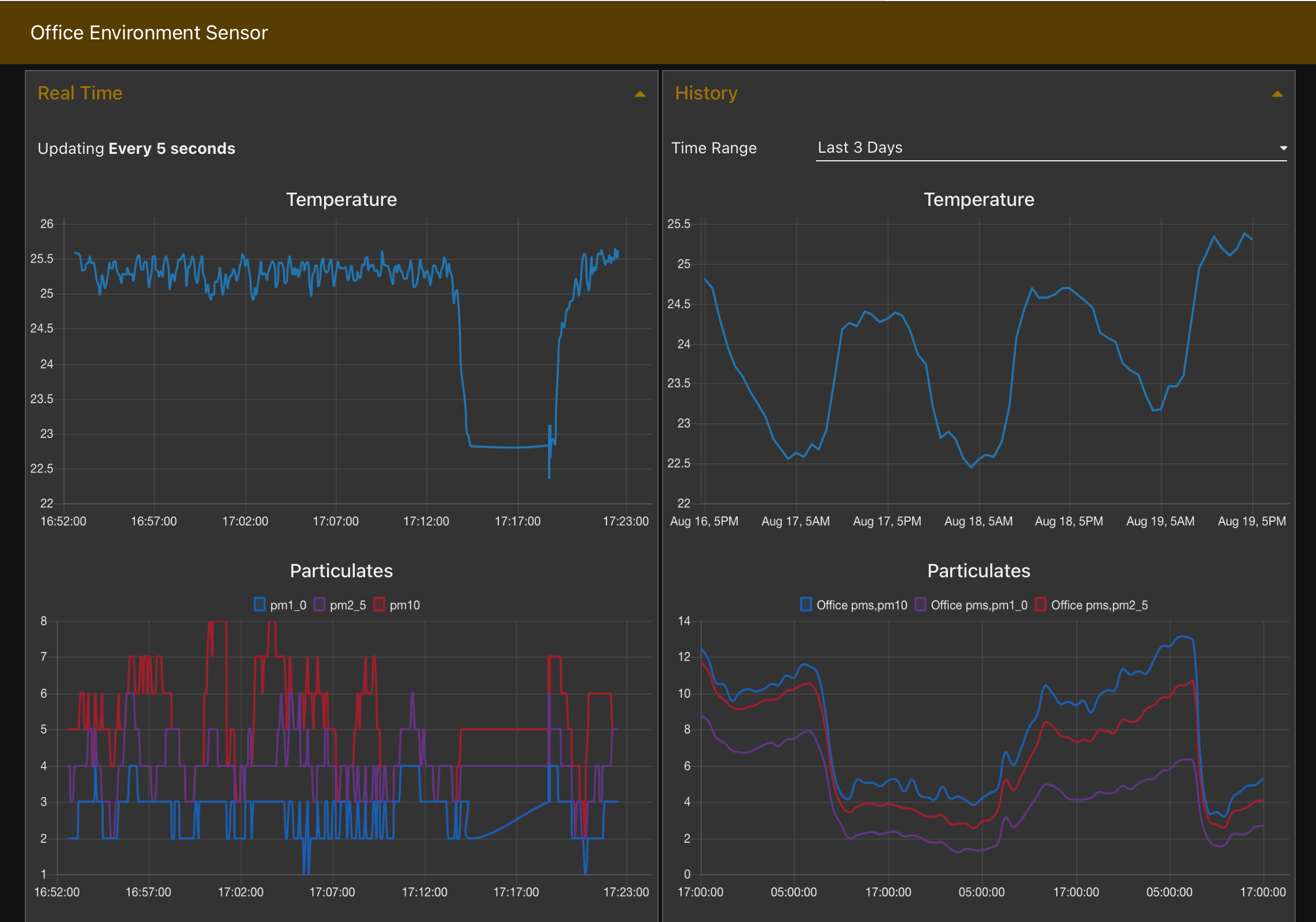1316x922 pixels.
Task: Click the Real Time Particulates chart title
Action: tap(341, 571)
